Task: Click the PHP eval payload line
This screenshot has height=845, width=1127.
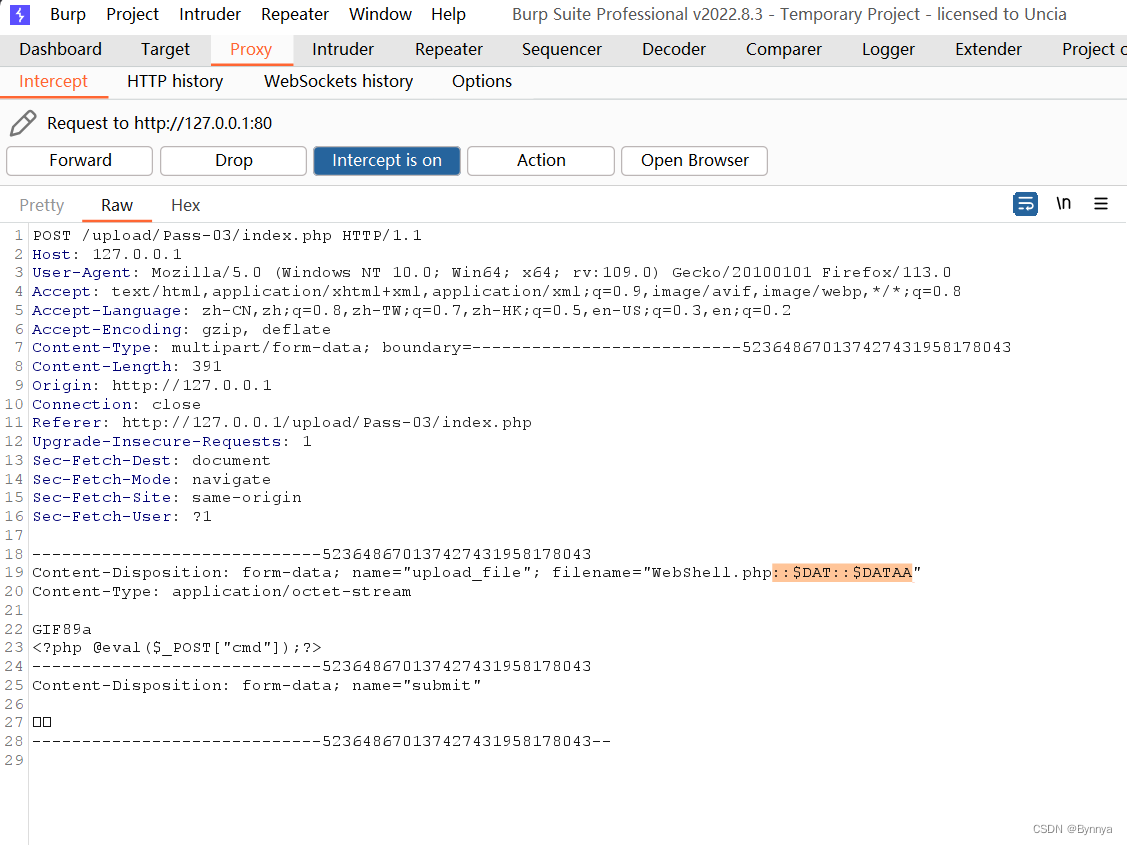Action: (x=177, y=647)
